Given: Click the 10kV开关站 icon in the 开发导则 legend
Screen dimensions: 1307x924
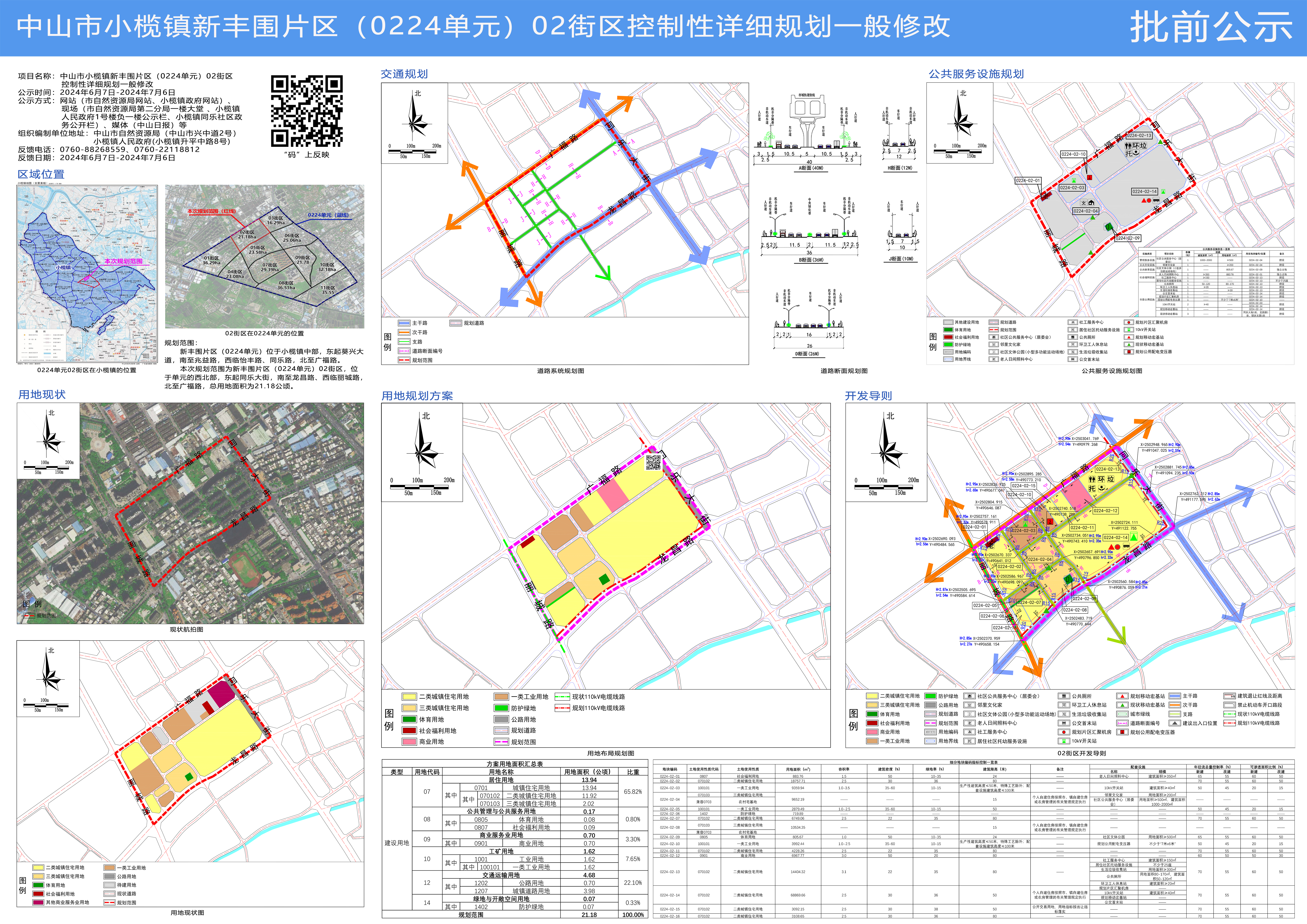Looking at the screenshot, I should [x=1064, y=741].
